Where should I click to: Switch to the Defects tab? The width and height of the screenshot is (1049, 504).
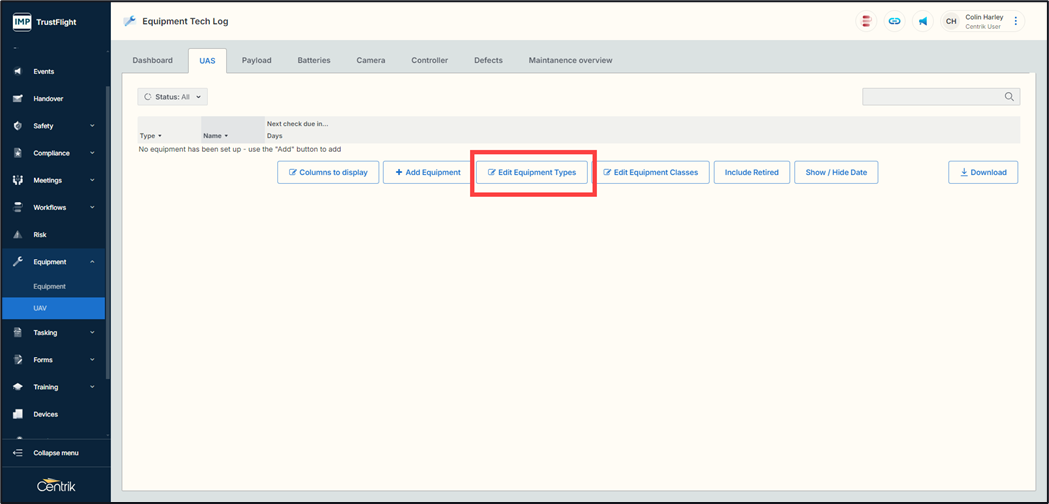[488, 61]
